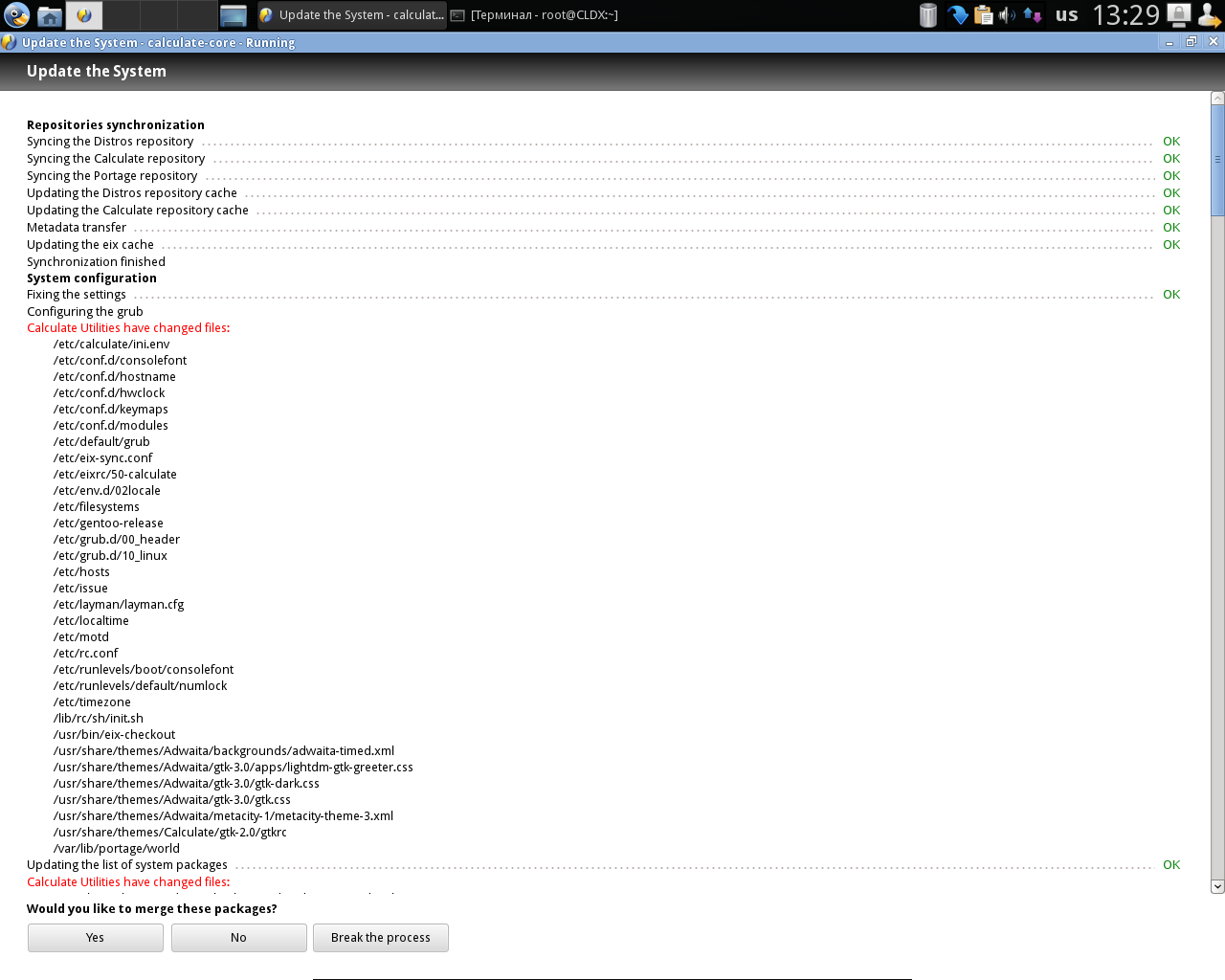Lock the screen via panel icon
1225x980 pixels.
pyautogui.click(x=1179, y=15)
